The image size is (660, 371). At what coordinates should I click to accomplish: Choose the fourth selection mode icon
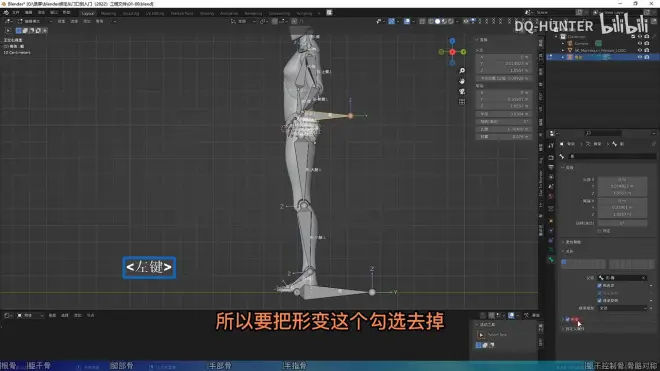coord(38,30)
